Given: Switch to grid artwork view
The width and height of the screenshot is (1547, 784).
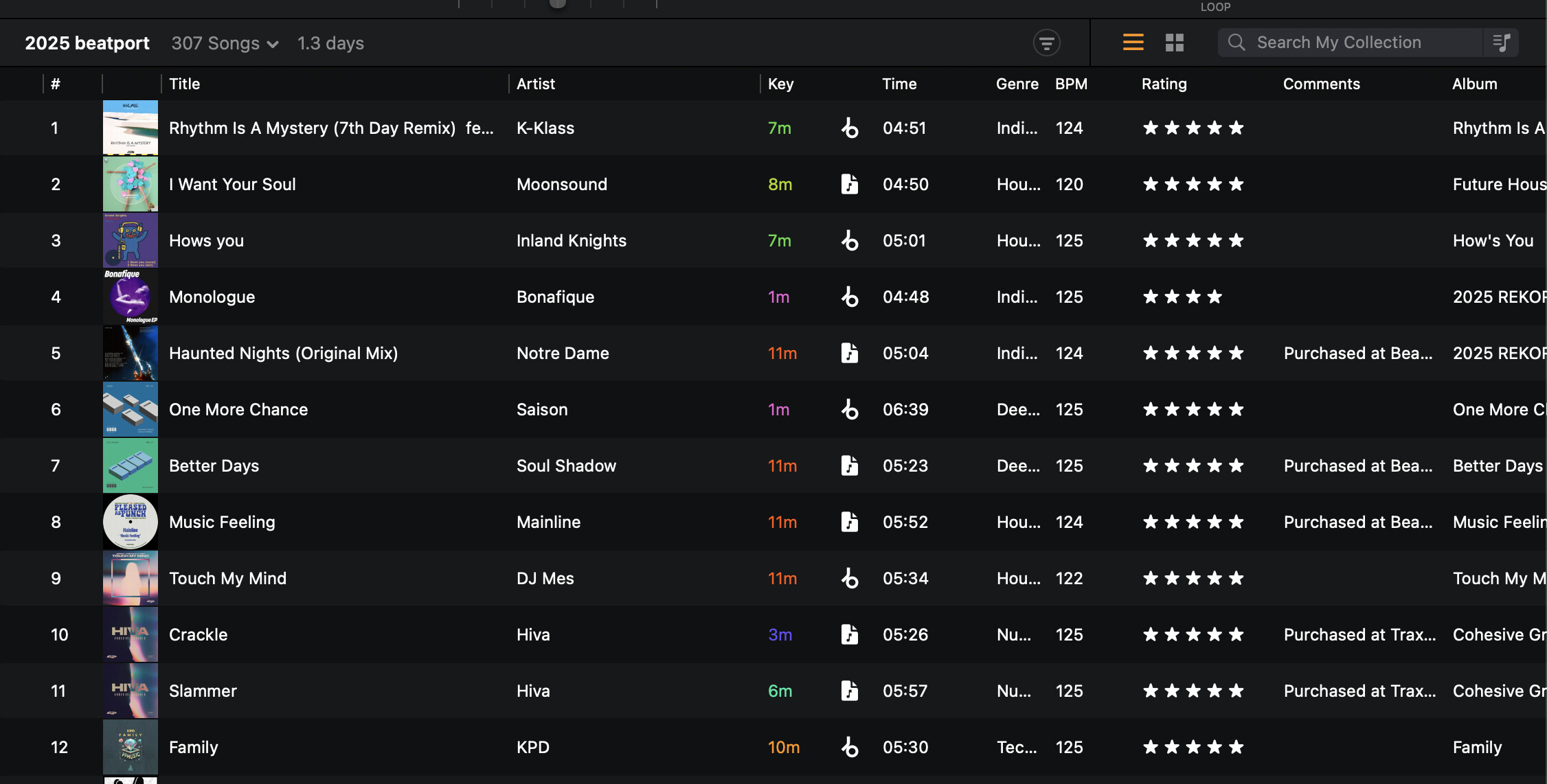Looking at the screenshot, I should tap(1175, 43).
